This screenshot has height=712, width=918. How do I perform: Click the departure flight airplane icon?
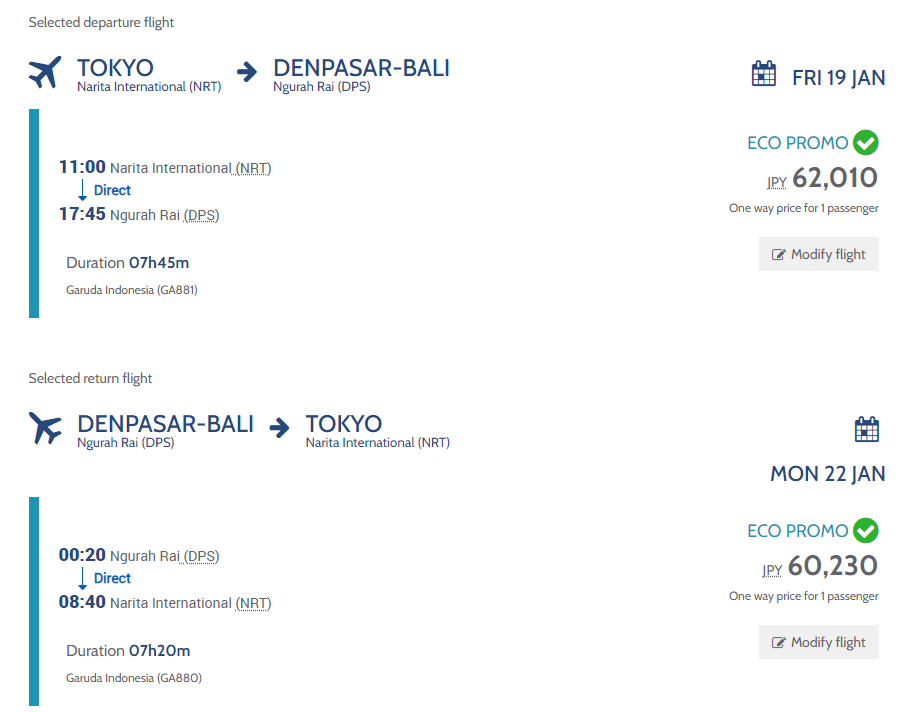pos(45,72)
